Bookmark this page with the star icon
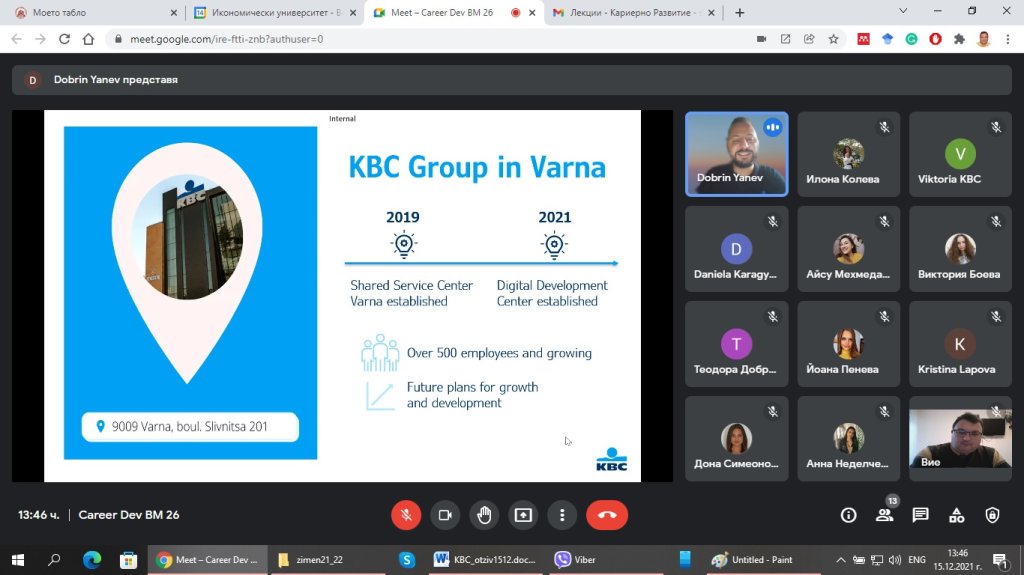This screenshot has width=1024, height=575. click(x=834, y=39)
